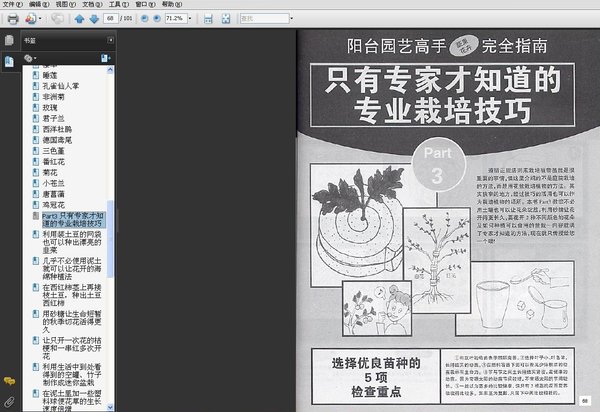600x412 pixels.
Task: Click the Bookmarks panel icon in sidebar
Action: pos(9,61)
